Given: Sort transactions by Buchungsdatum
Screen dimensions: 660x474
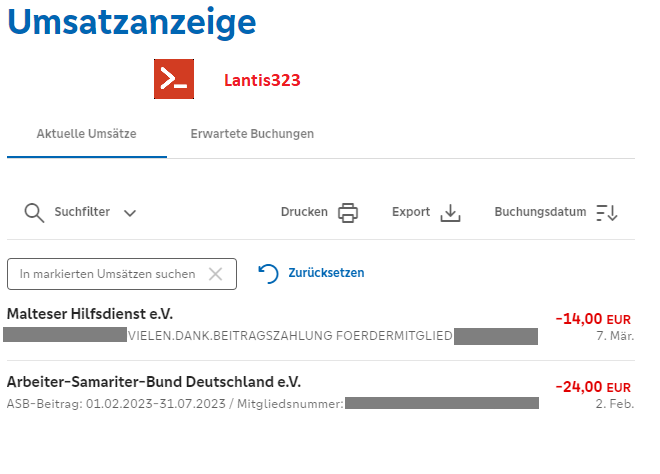Looking at the screenshot, I should (x=540, y=212).
